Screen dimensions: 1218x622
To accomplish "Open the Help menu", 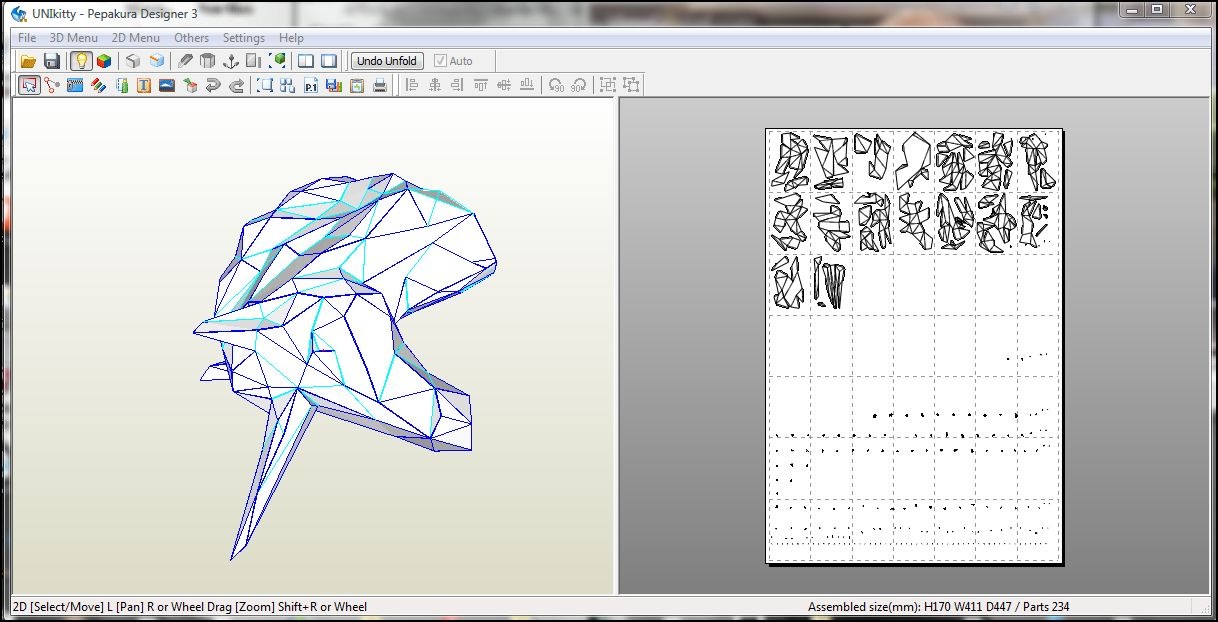I will pyautogui.click(x=291, y=38).
